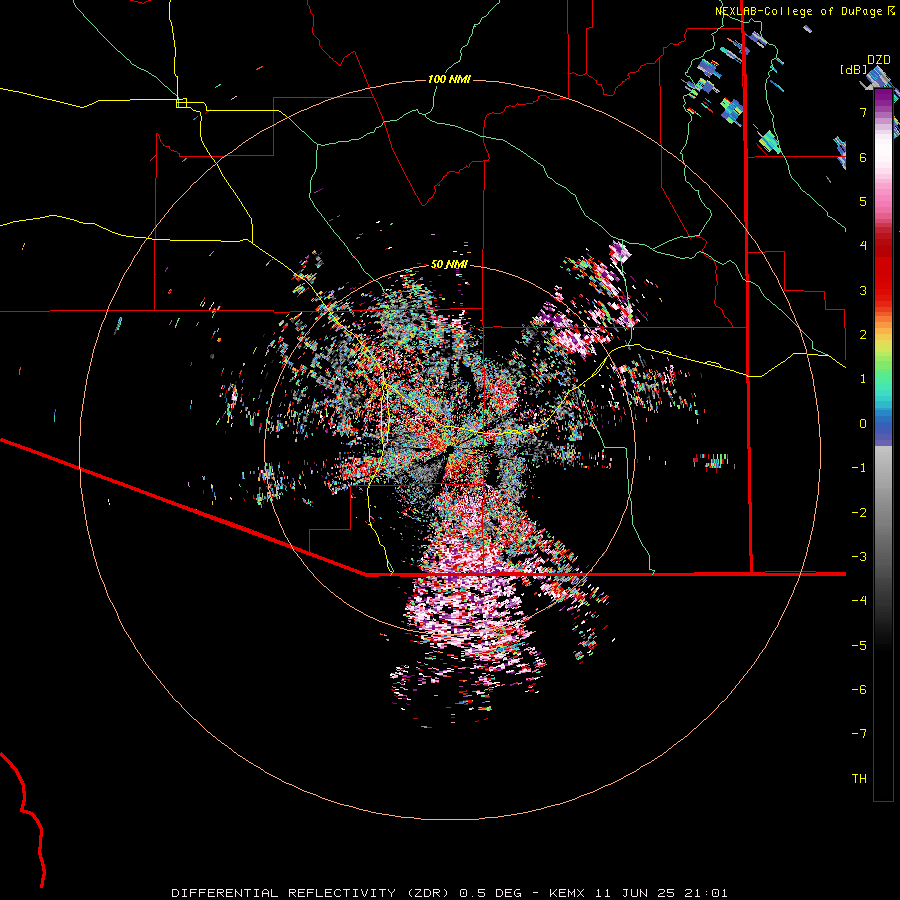This screenshot has width=900, height=900.
Task: Click the TH threshold label
Action: pyautogui.click(x=859, y=779)
